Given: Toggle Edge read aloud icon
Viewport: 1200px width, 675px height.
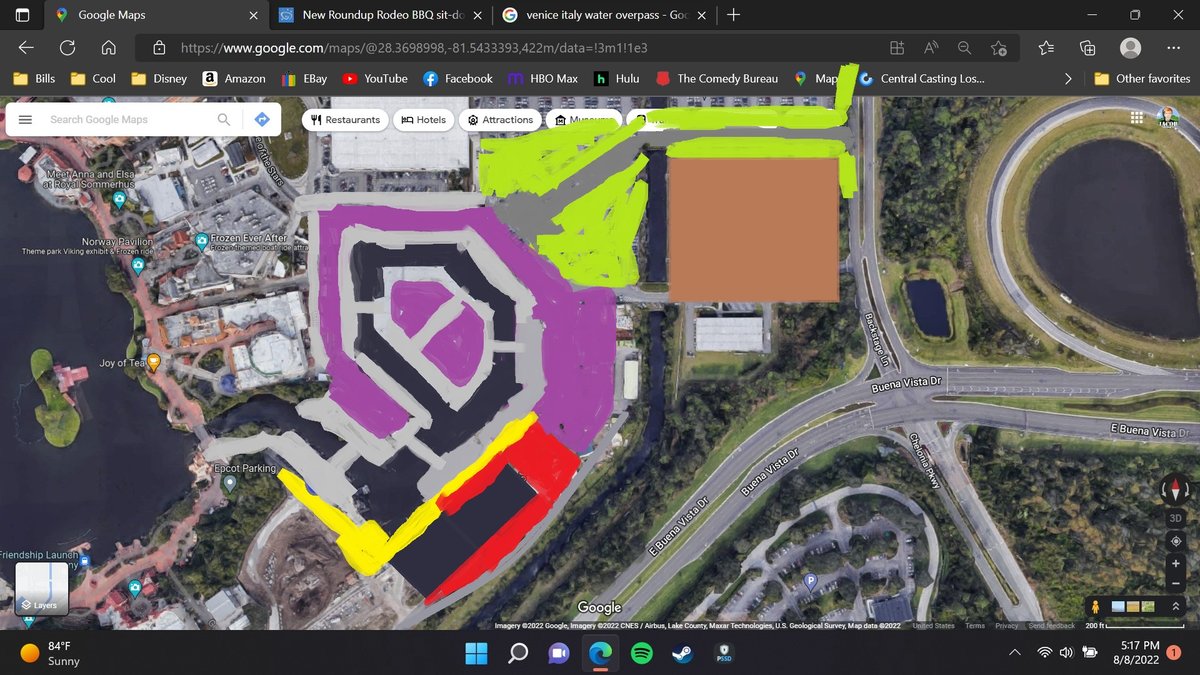Looking at the screenshot, I should pos(931,47).
